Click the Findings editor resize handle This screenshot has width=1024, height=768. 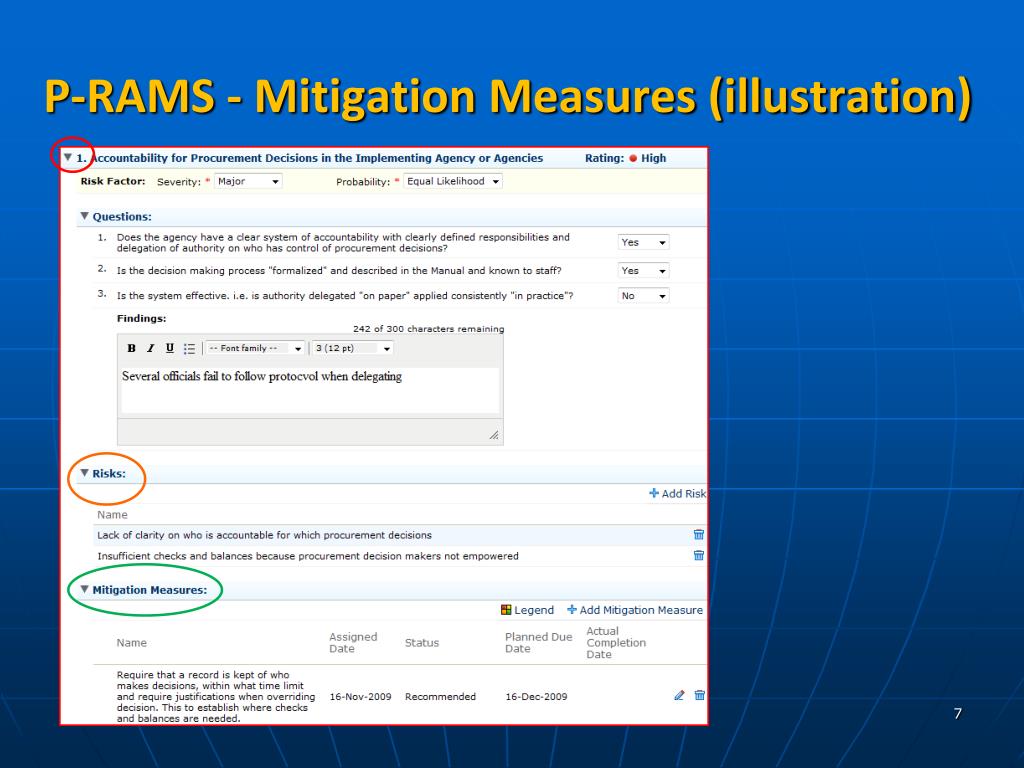point(494,435)
